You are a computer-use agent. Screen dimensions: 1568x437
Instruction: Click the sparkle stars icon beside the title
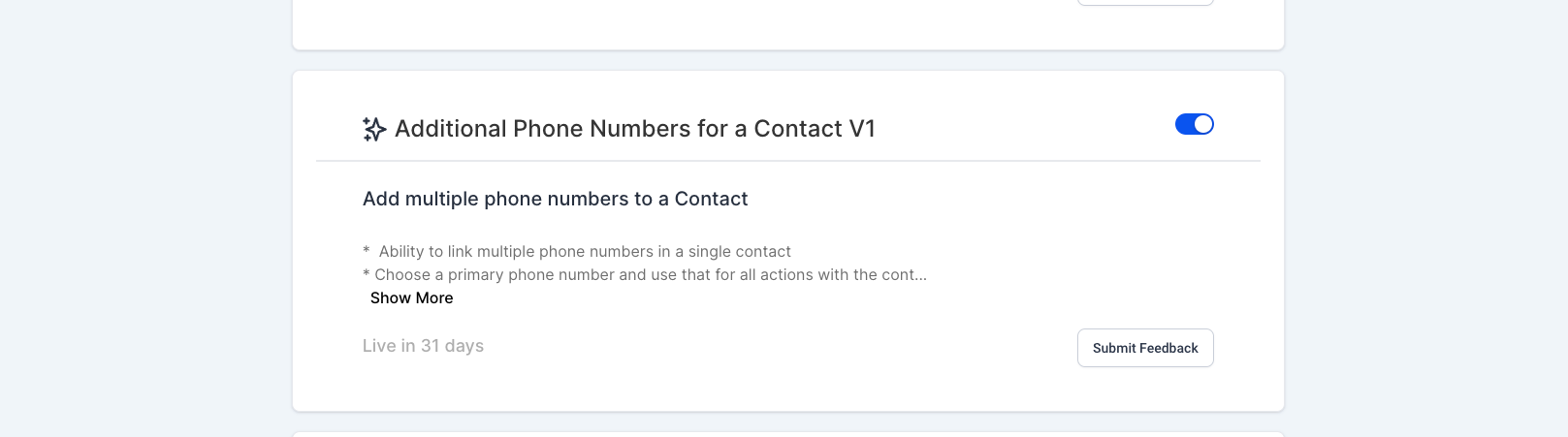[x=374, y=129]
